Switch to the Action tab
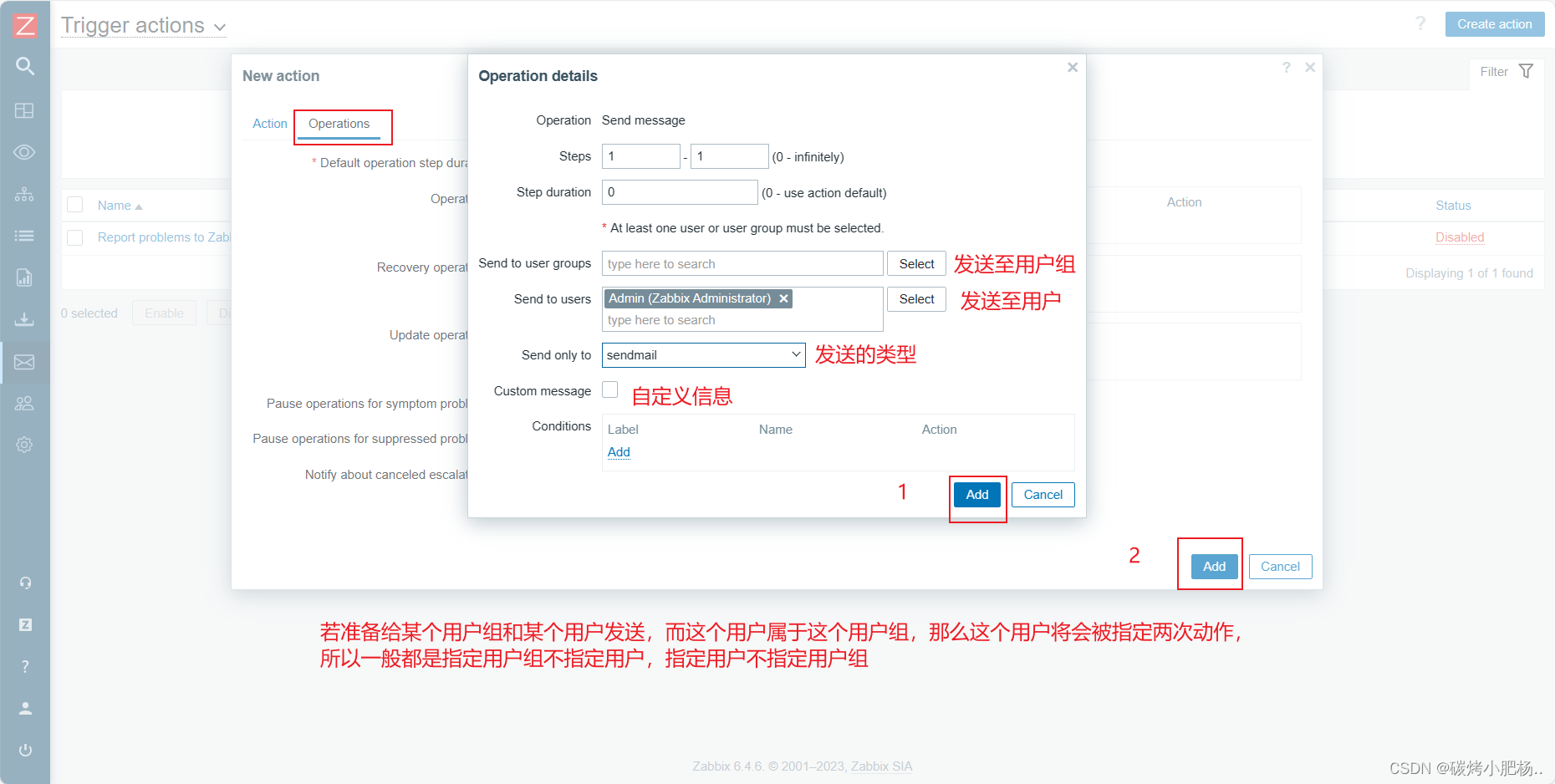 270,124
